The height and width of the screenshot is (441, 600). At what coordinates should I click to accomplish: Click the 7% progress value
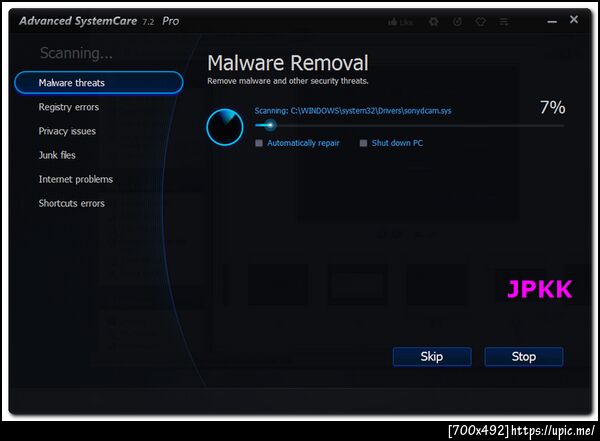pos(553,108)
